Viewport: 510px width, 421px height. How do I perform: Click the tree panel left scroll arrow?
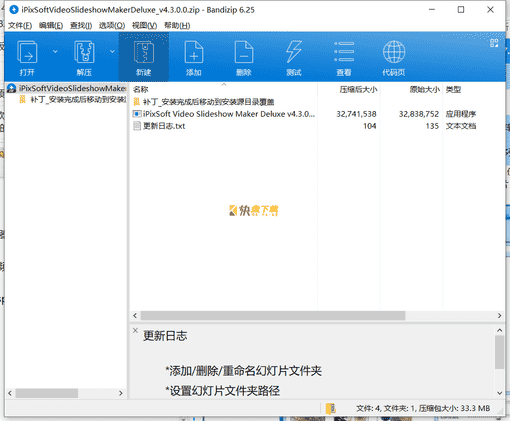(10, 393)
